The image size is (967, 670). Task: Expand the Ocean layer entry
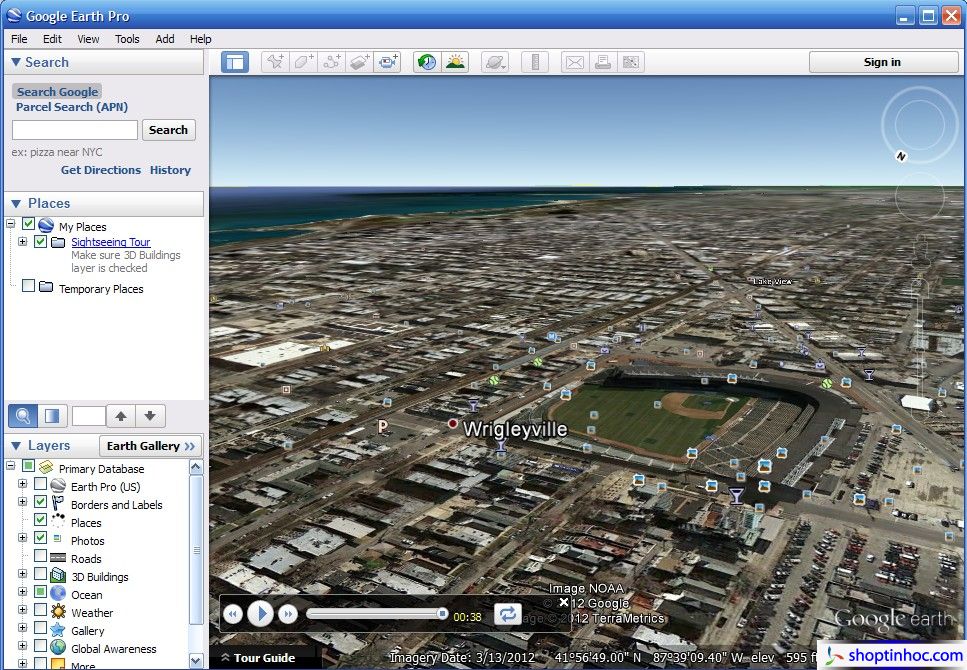[x=22, y=593]
